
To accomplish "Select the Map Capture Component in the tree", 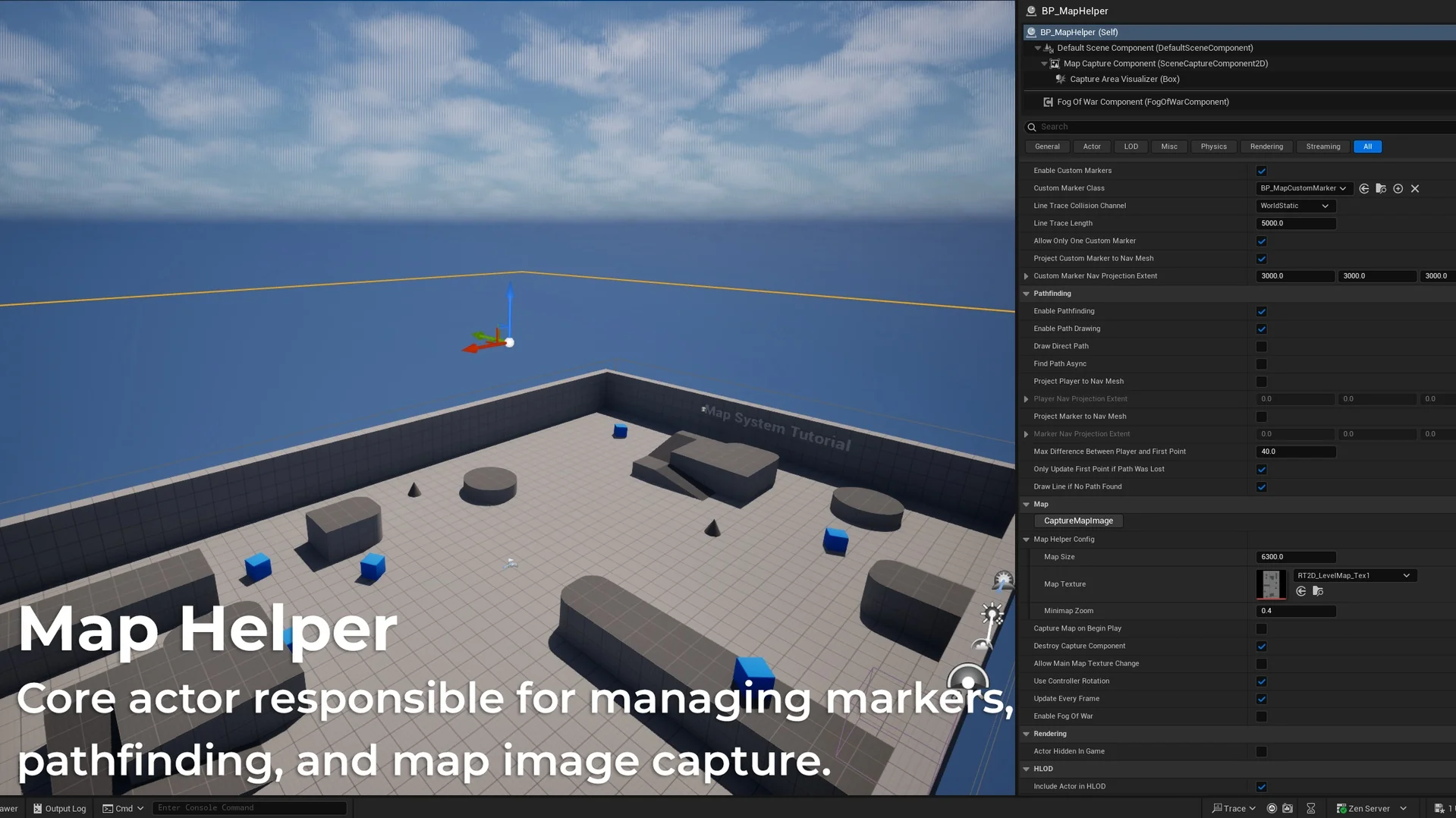I will 1164,63.
